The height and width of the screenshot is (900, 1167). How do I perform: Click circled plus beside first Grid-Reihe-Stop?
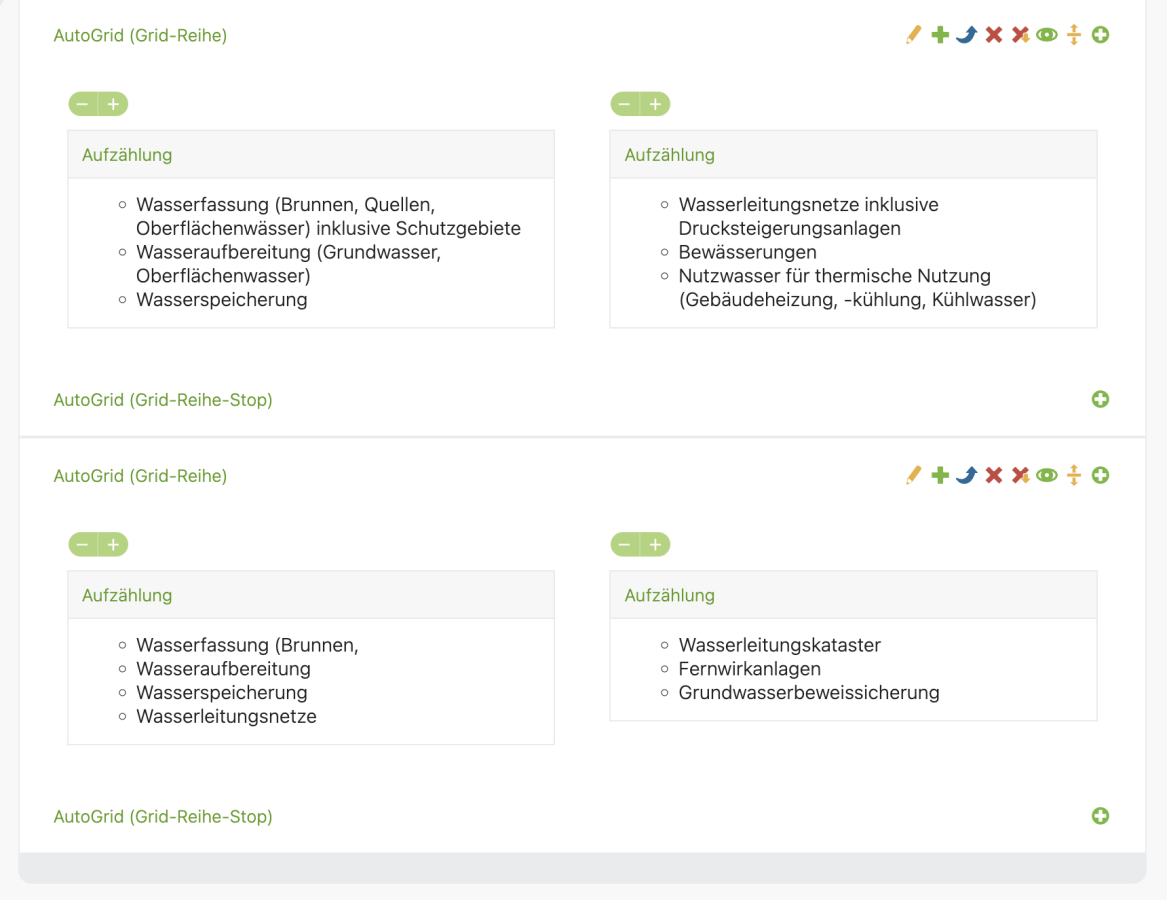click(x=1101, y=399)
